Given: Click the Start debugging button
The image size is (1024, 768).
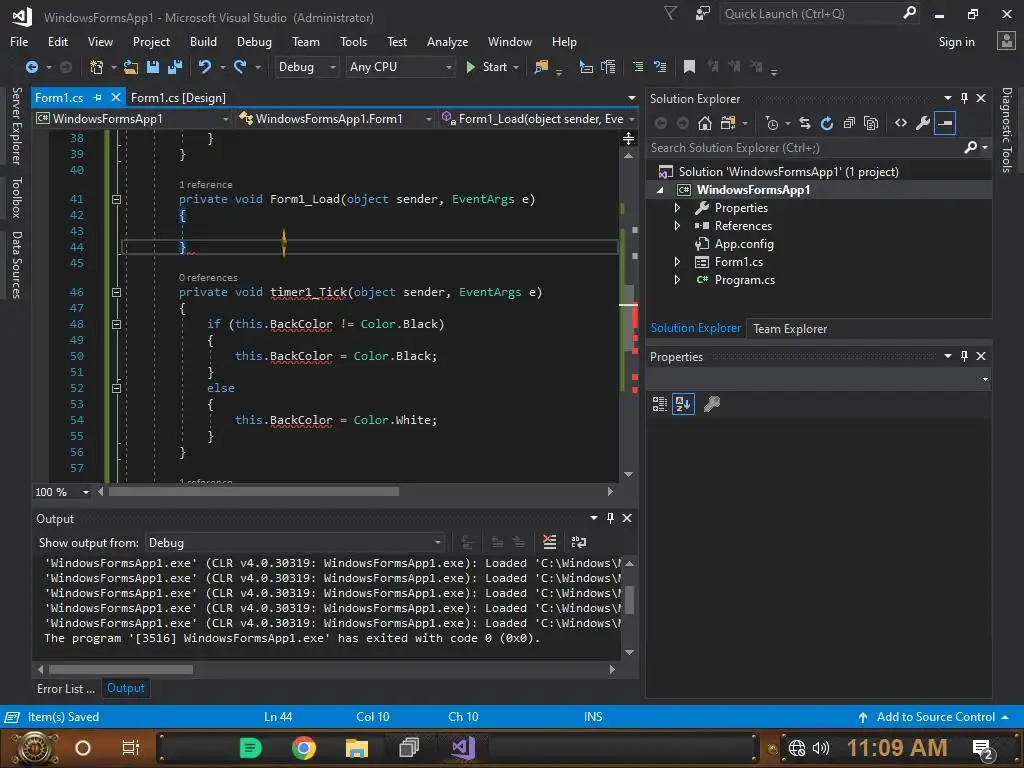Looking at the screenshot, I should click(488, 67).
